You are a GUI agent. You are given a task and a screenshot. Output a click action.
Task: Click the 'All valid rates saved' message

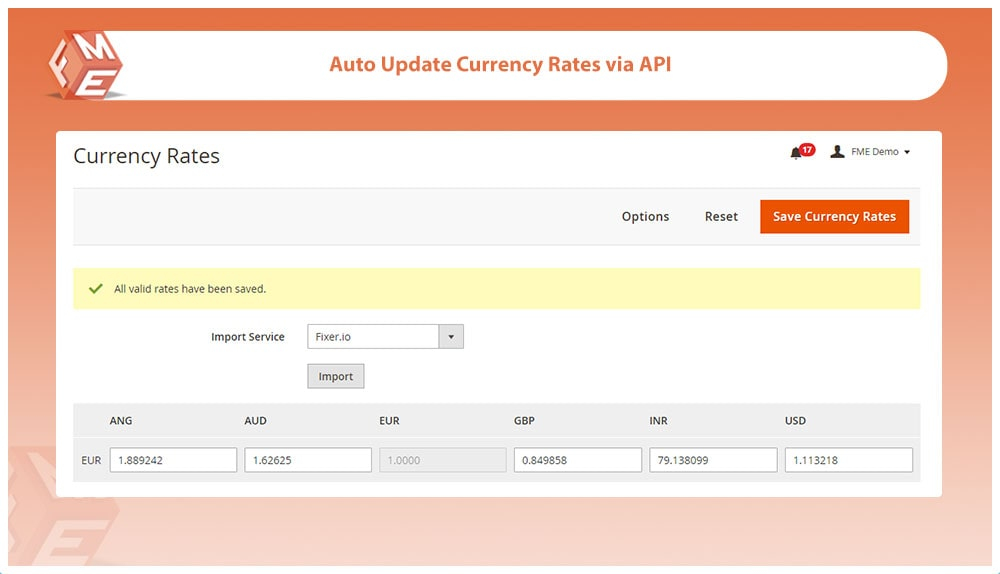tap(190, 289)
